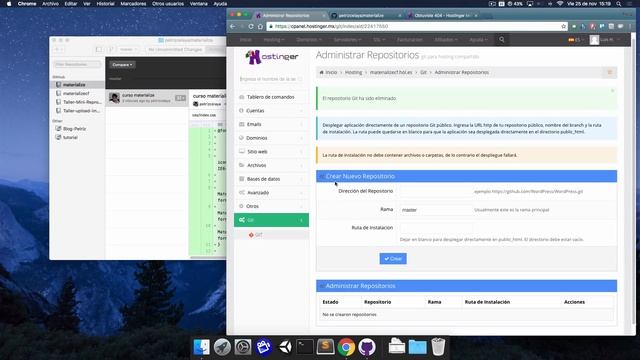The width and height of the screenshot is (640, 360).
Task: Click the Crear button
Action: click(x=393, y=259)
